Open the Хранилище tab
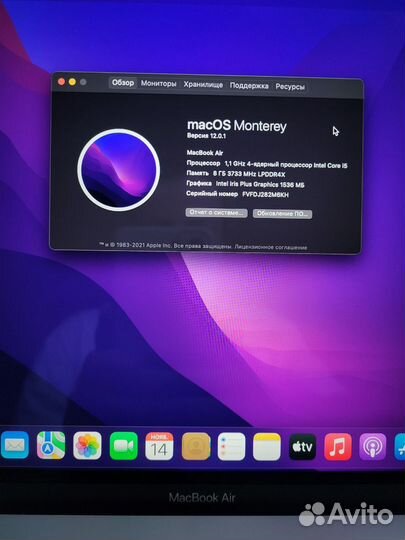405x540 pixels. (x=203, y=85)
